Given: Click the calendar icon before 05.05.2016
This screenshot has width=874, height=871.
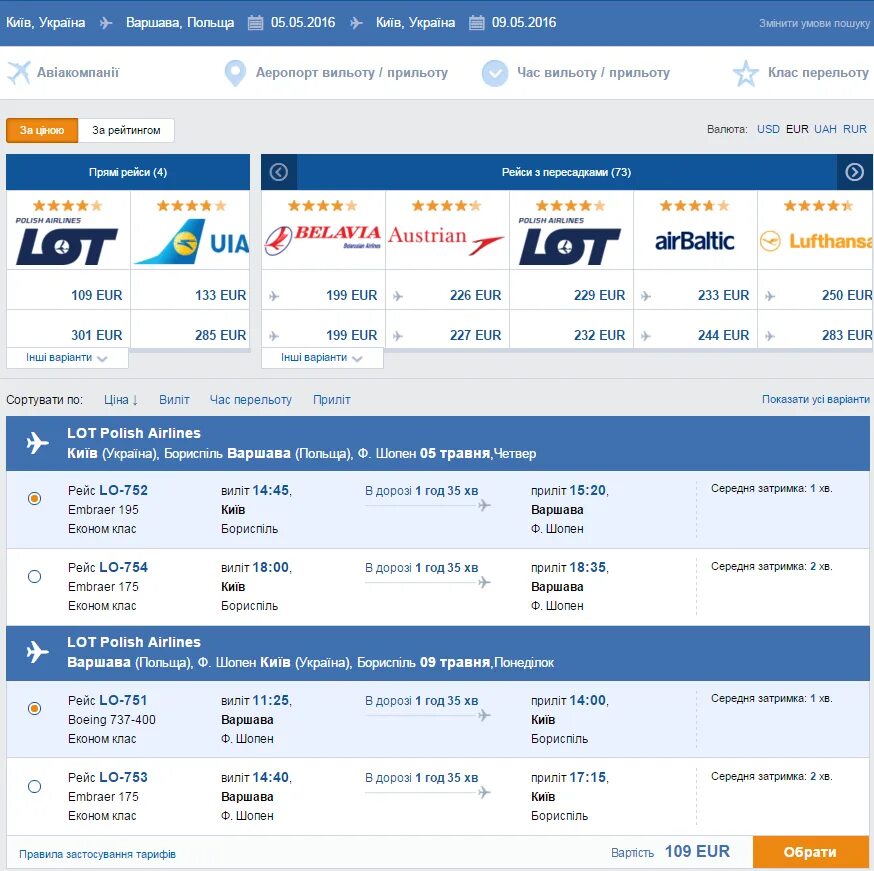Looking at the screenshot, I should click(255, 23).
